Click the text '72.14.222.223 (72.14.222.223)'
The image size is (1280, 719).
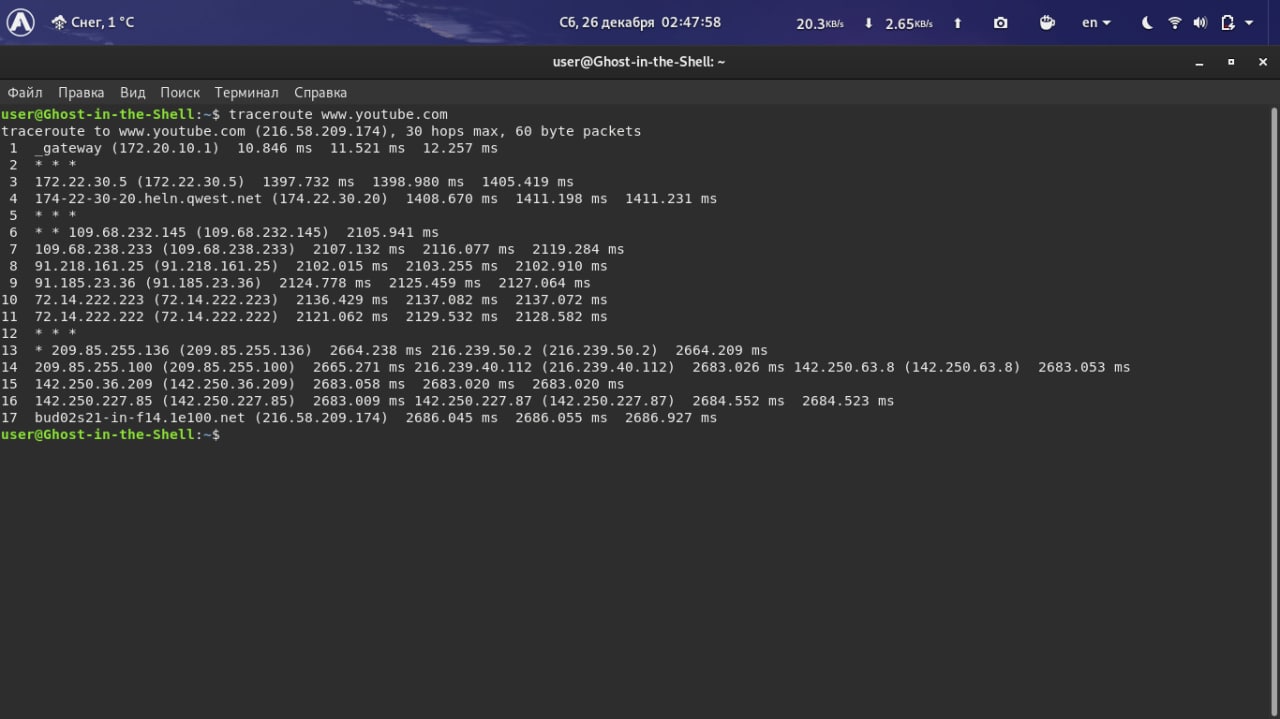[x=156, y=300]
